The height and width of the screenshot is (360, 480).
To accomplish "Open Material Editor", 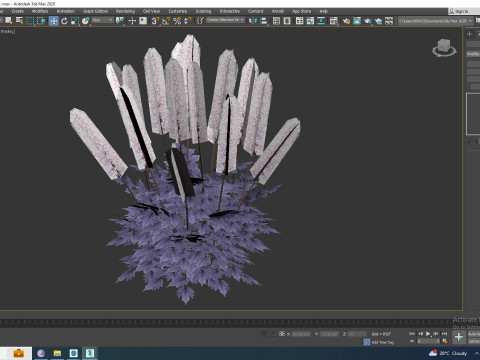I will coord(333,21).
